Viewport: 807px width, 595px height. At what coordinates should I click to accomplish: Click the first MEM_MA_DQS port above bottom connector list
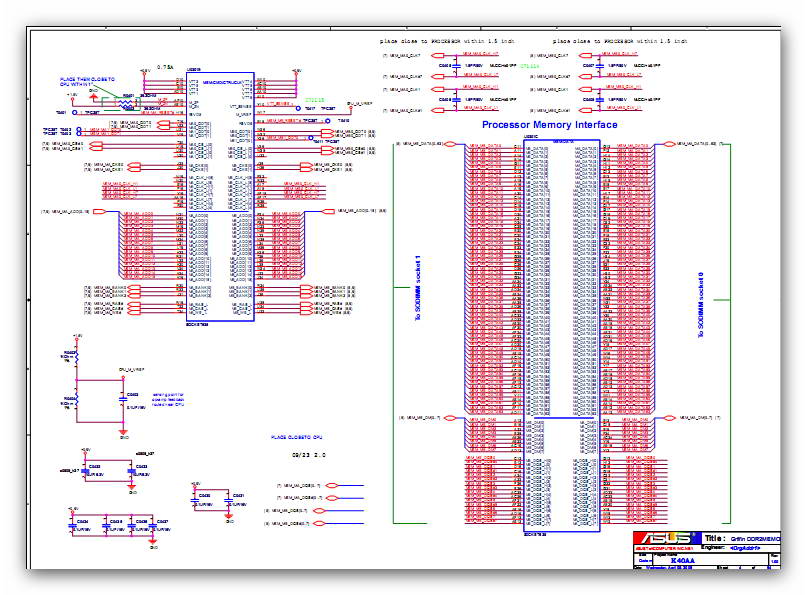pyautogui.click(x=332, y=485)
